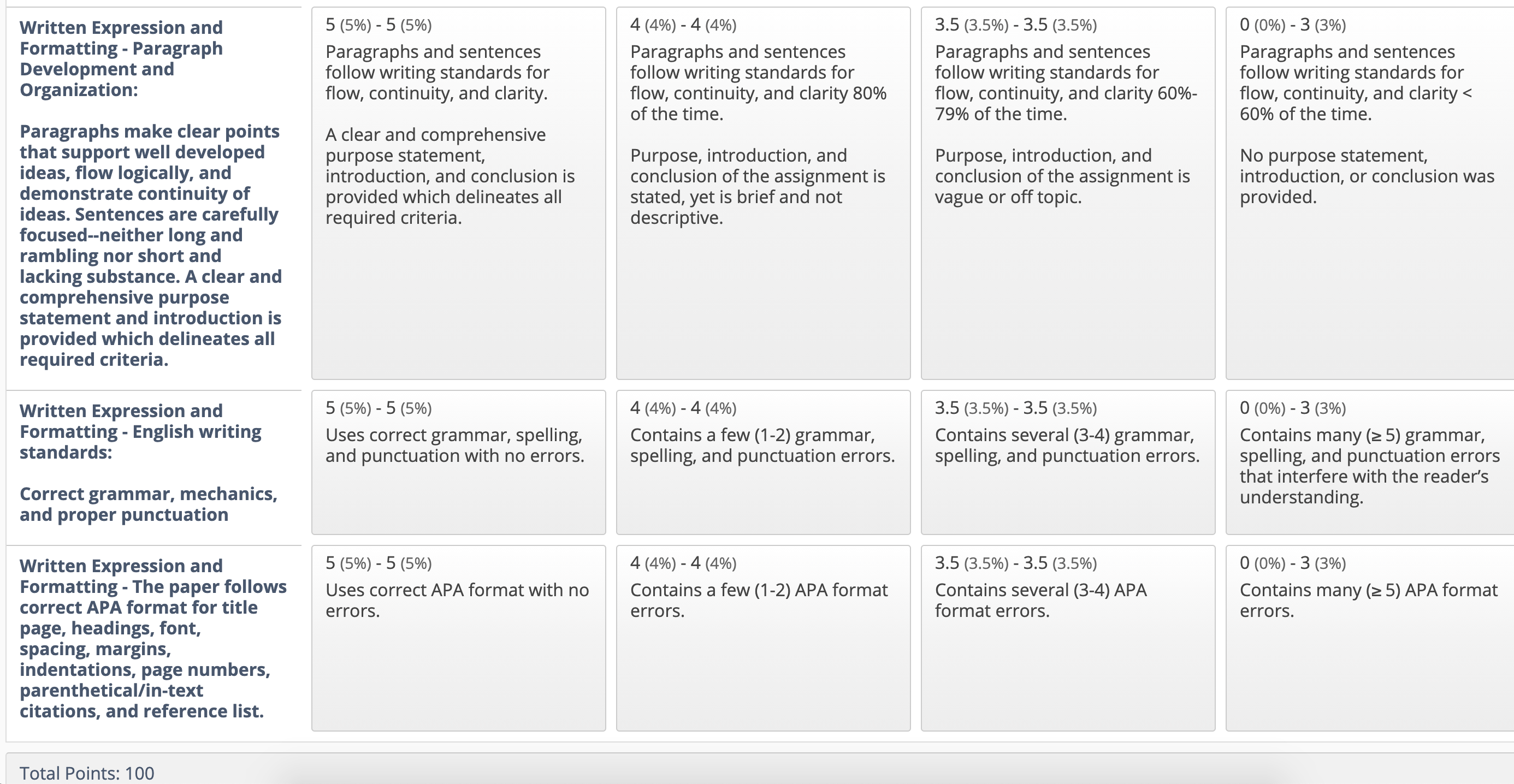Click the Paragraph Development and Organization criterion title
The height and width of the screenshot is (784, 1514).
click(x=121, y=59)
